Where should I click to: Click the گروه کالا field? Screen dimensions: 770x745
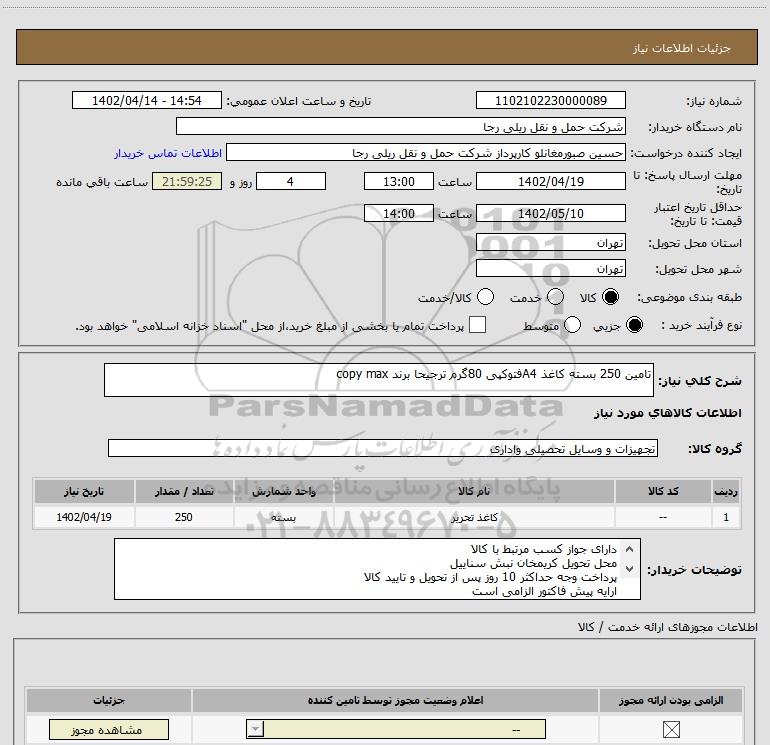pos(383,448)
